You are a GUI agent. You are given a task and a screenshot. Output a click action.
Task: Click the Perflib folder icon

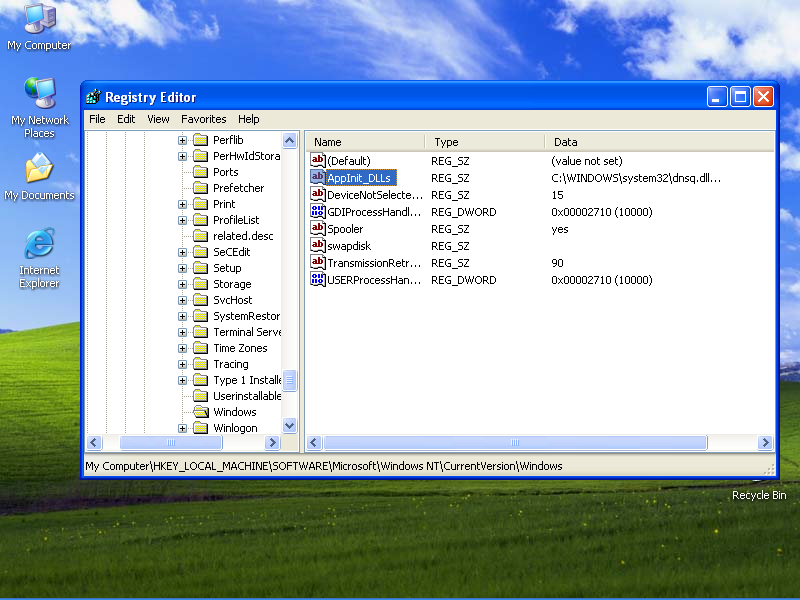tap(201, 140)
